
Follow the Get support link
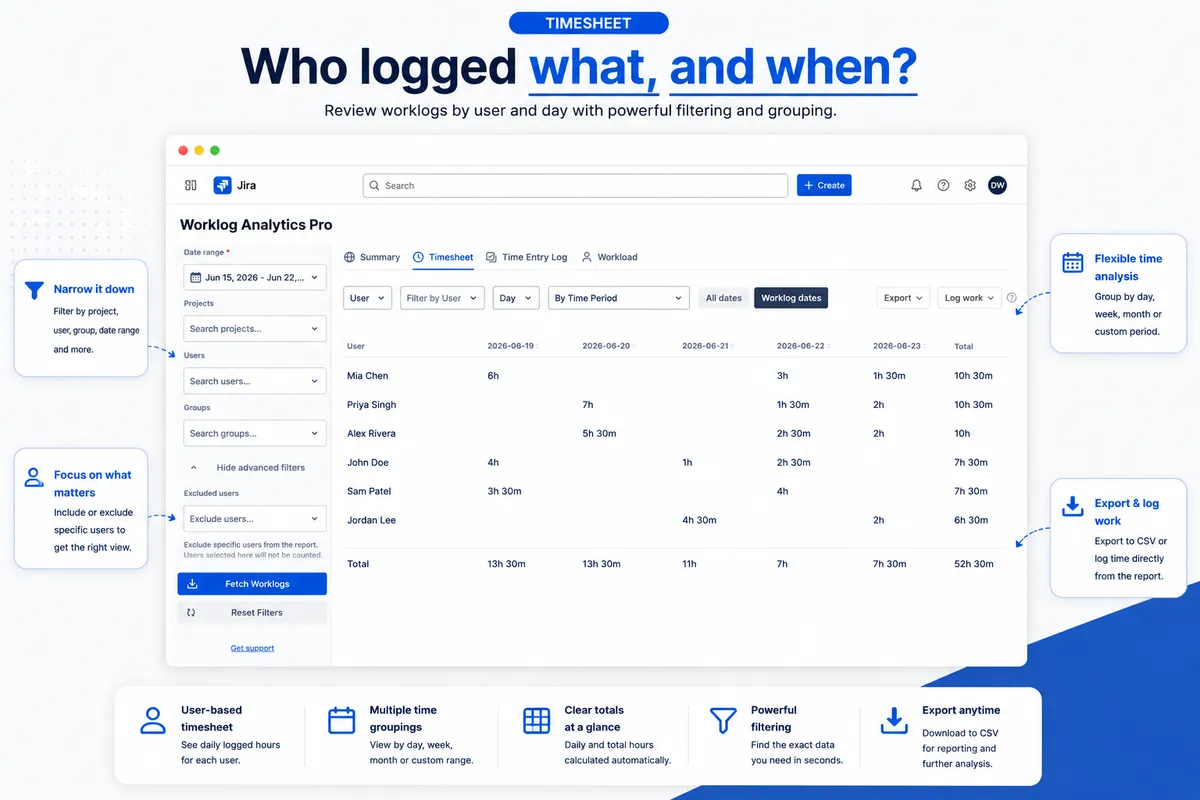(x=252, y=648)
